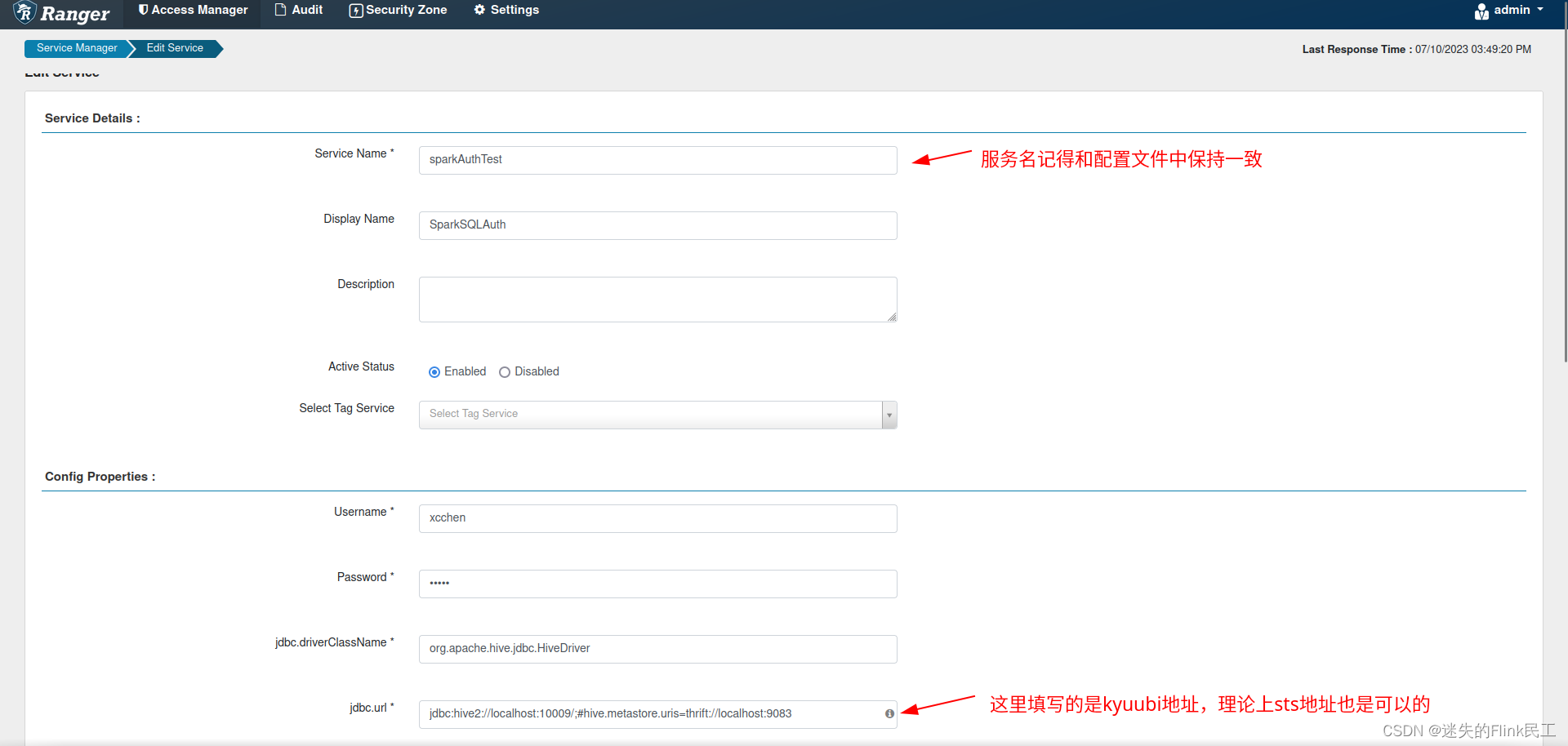Viewport: 1568px width, 746px height.
Task: Click the Edit Service breadcrumb
Action: [175, 48]
